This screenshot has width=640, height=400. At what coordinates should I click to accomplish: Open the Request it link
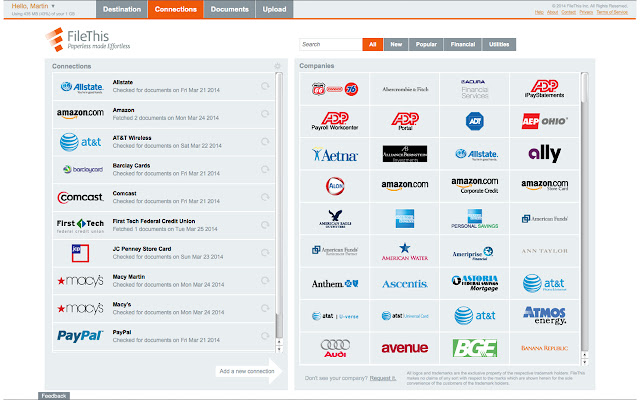[383, 378]
